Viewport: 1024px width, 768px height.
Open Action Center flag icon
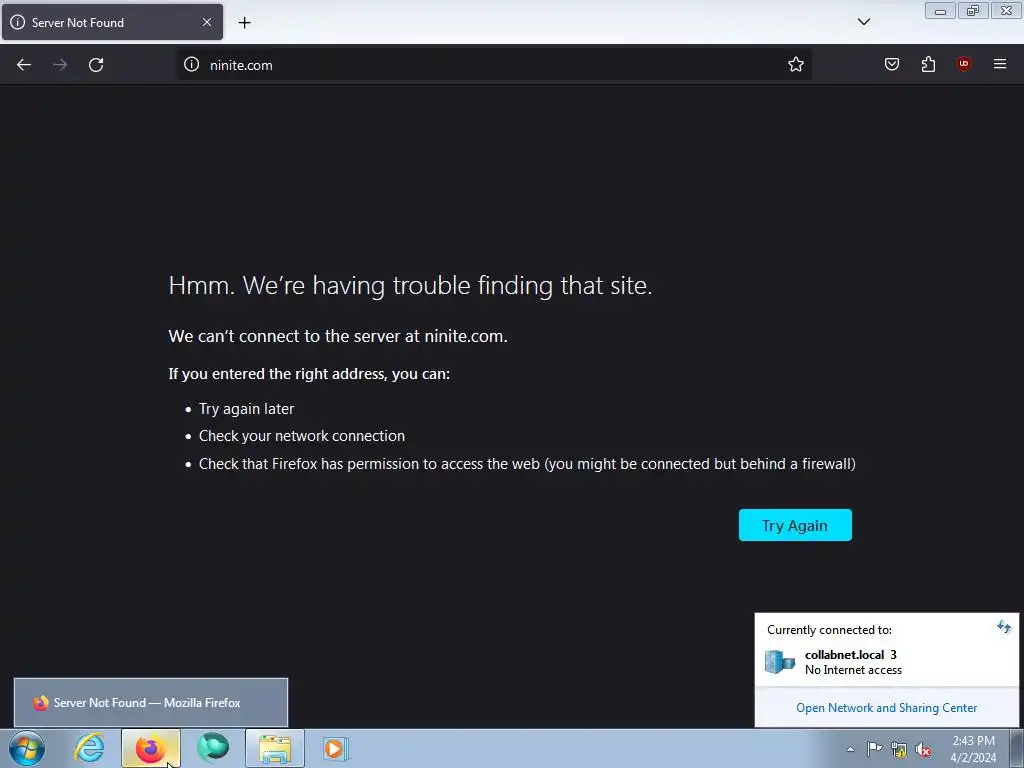click(874, 749)
